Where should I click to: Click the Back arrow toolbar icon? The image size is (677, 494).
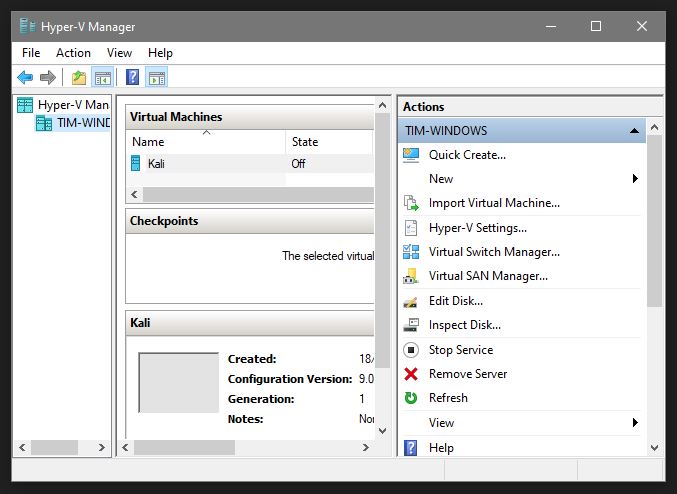pos(25,77)
